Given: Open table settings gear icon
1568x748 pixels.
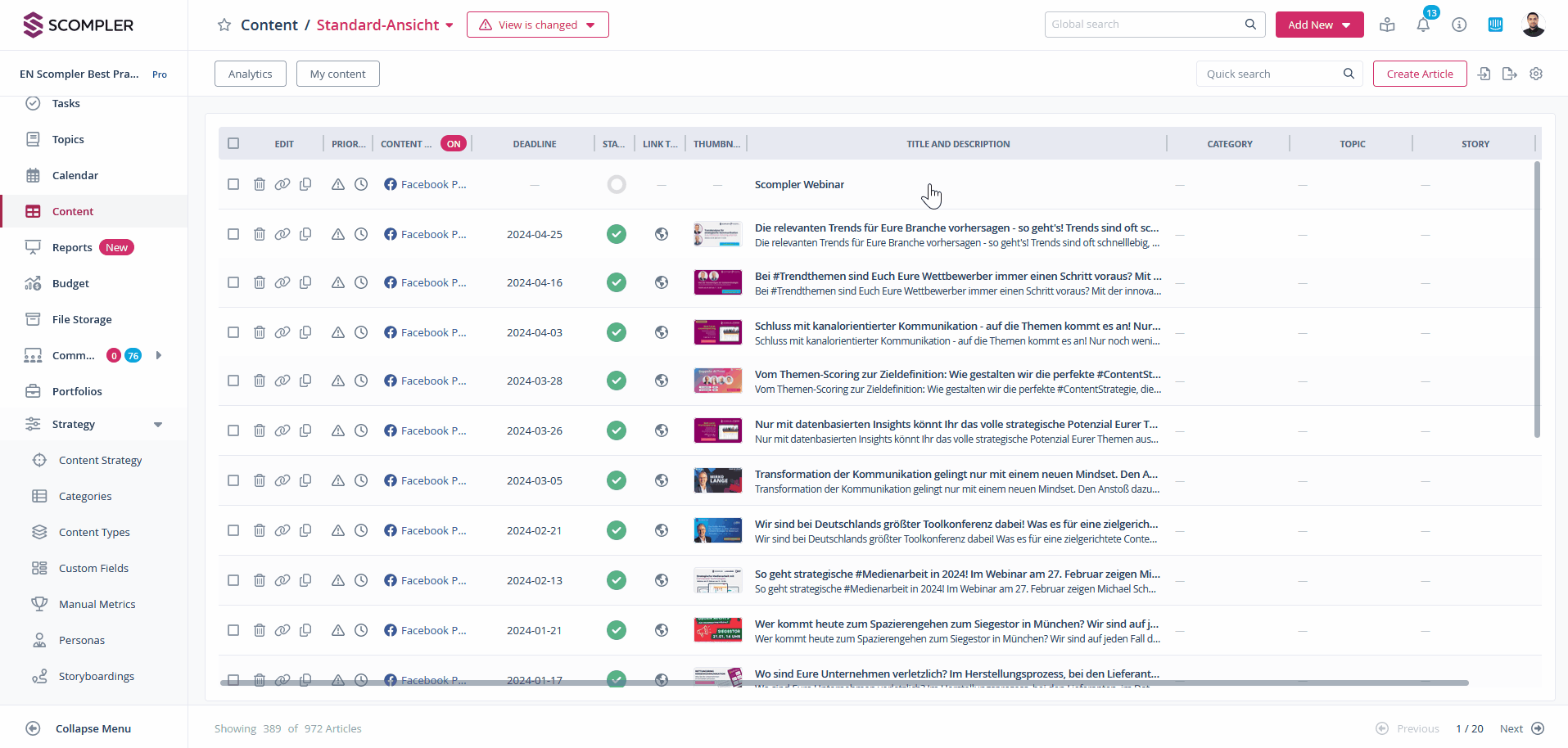Looking at the screenshot, I should coord(1536,74).
